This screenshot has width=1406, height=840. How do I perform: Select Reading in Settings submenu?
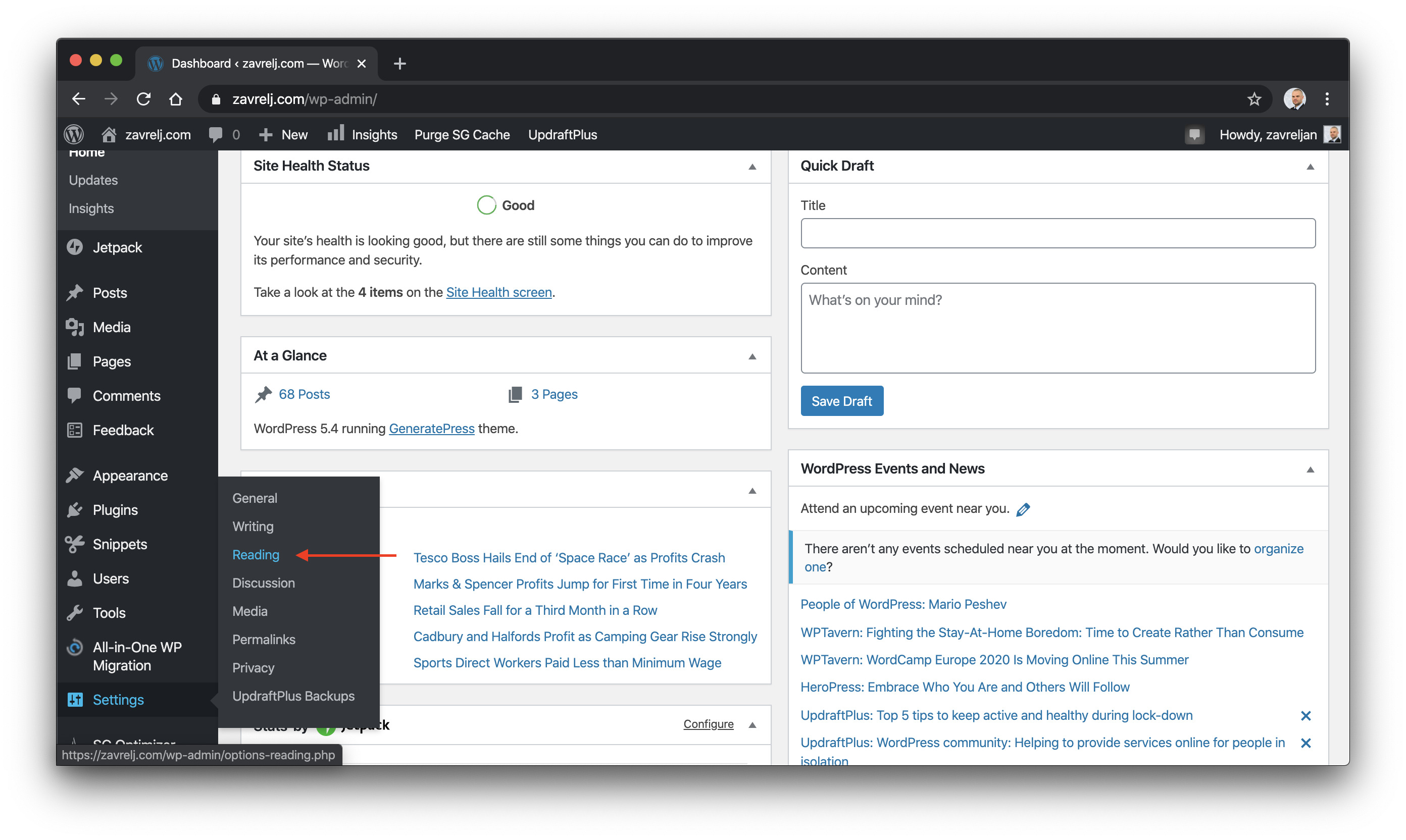256,555
